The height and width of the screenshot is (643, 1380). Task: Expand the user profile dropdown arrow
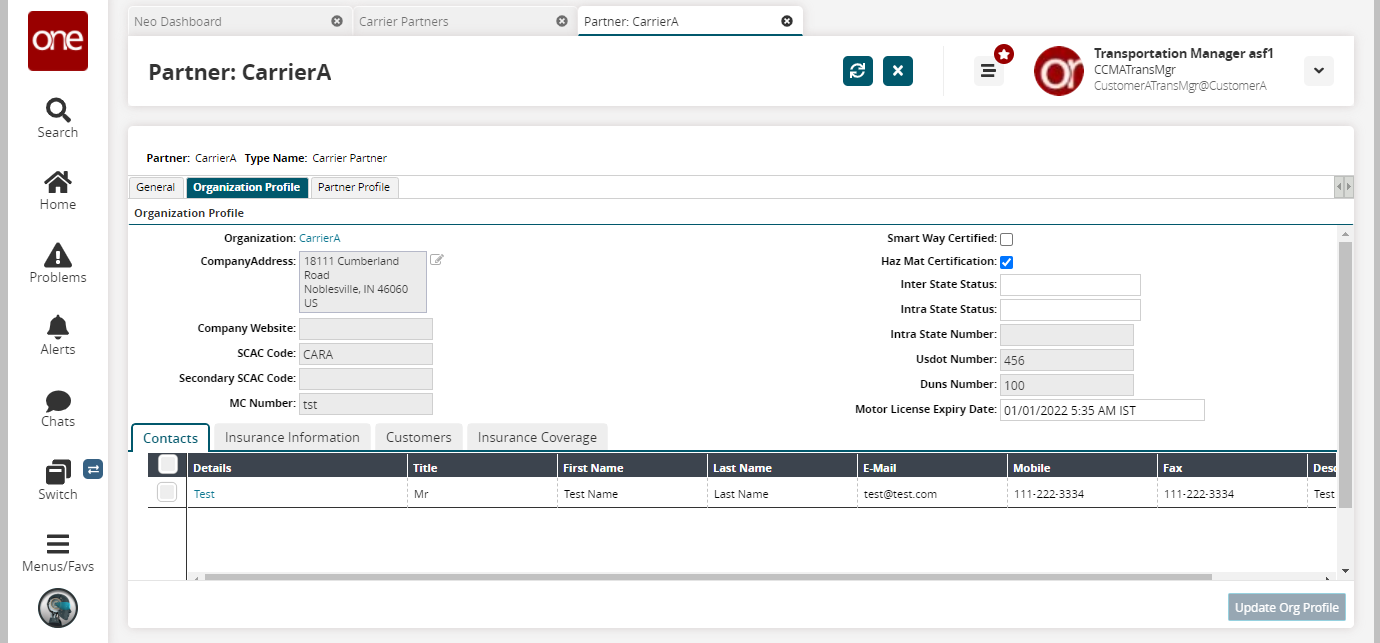tap(1318, 71)
